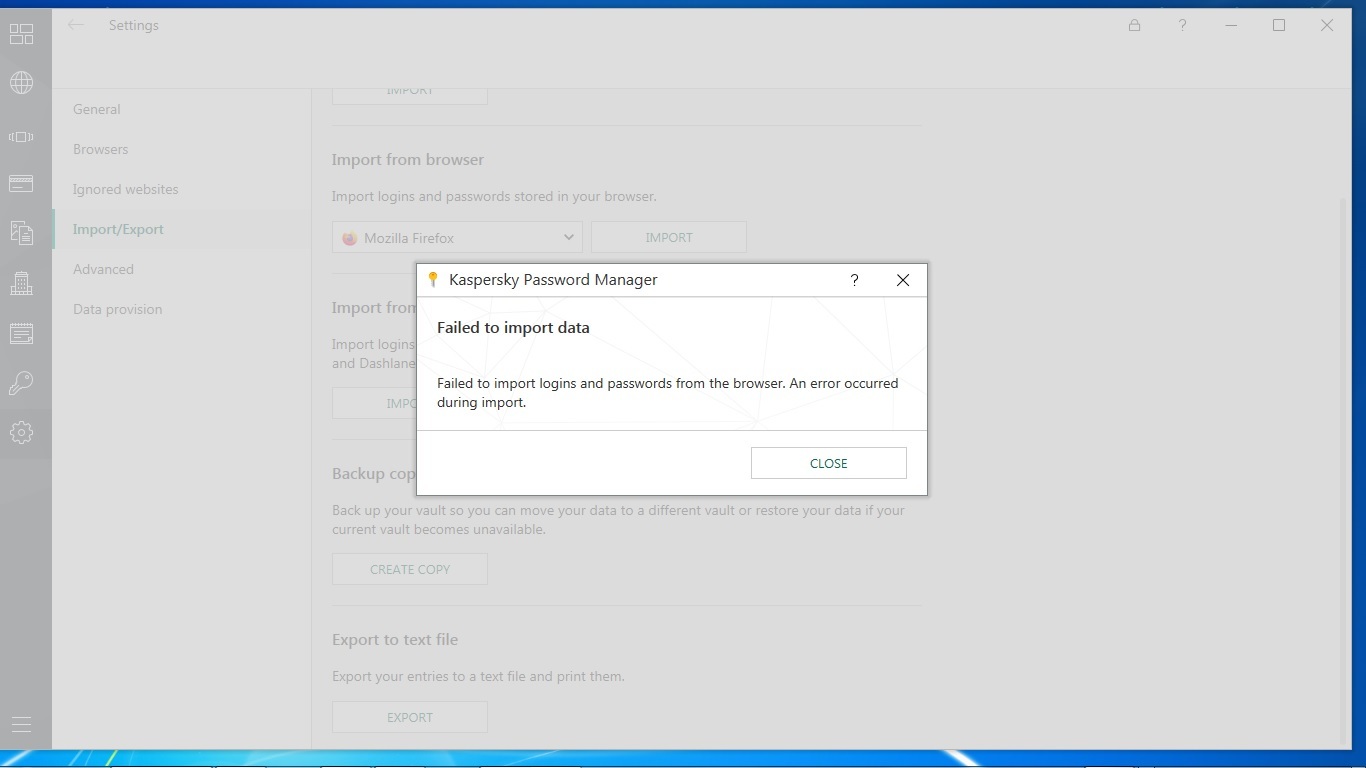Select the General settings section

[x=97, y=109]
